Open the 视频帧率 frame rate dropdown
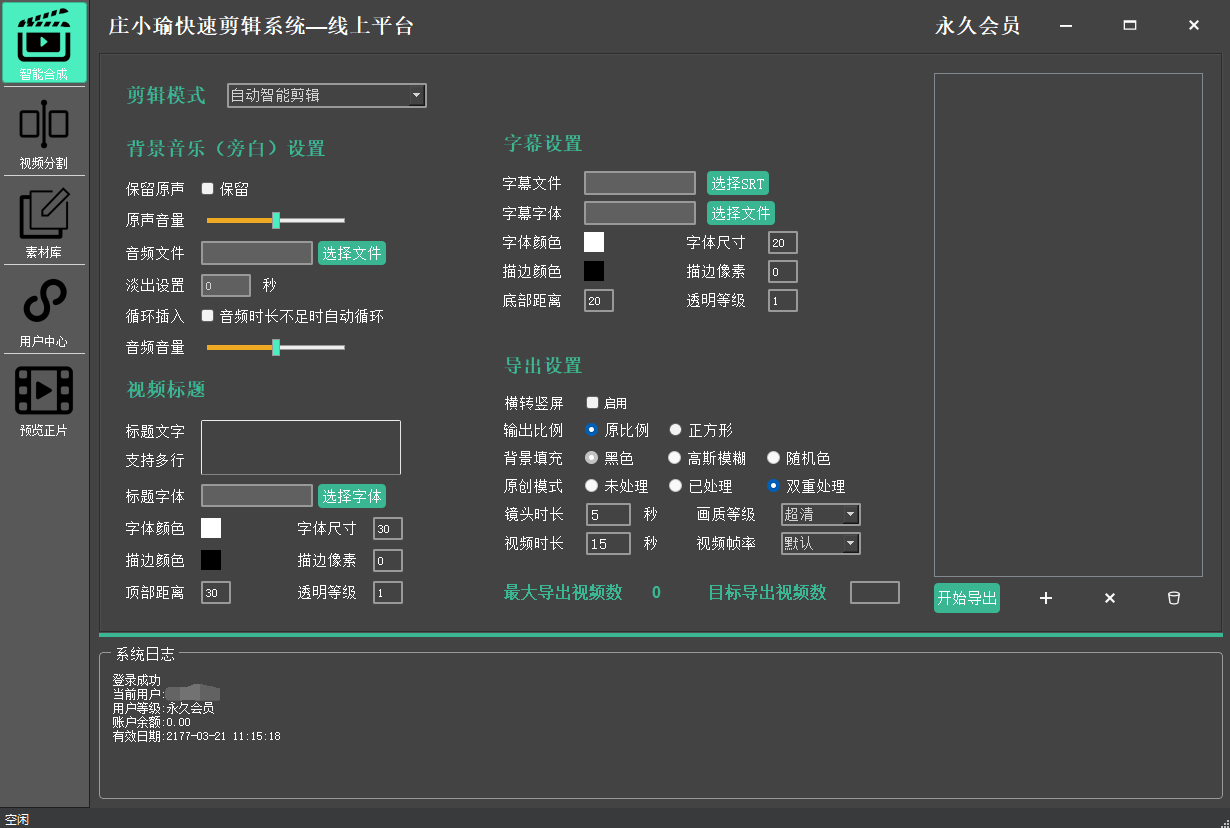Image resolution: width=1230 pixels, height=828 pixels. pos(821,544)
